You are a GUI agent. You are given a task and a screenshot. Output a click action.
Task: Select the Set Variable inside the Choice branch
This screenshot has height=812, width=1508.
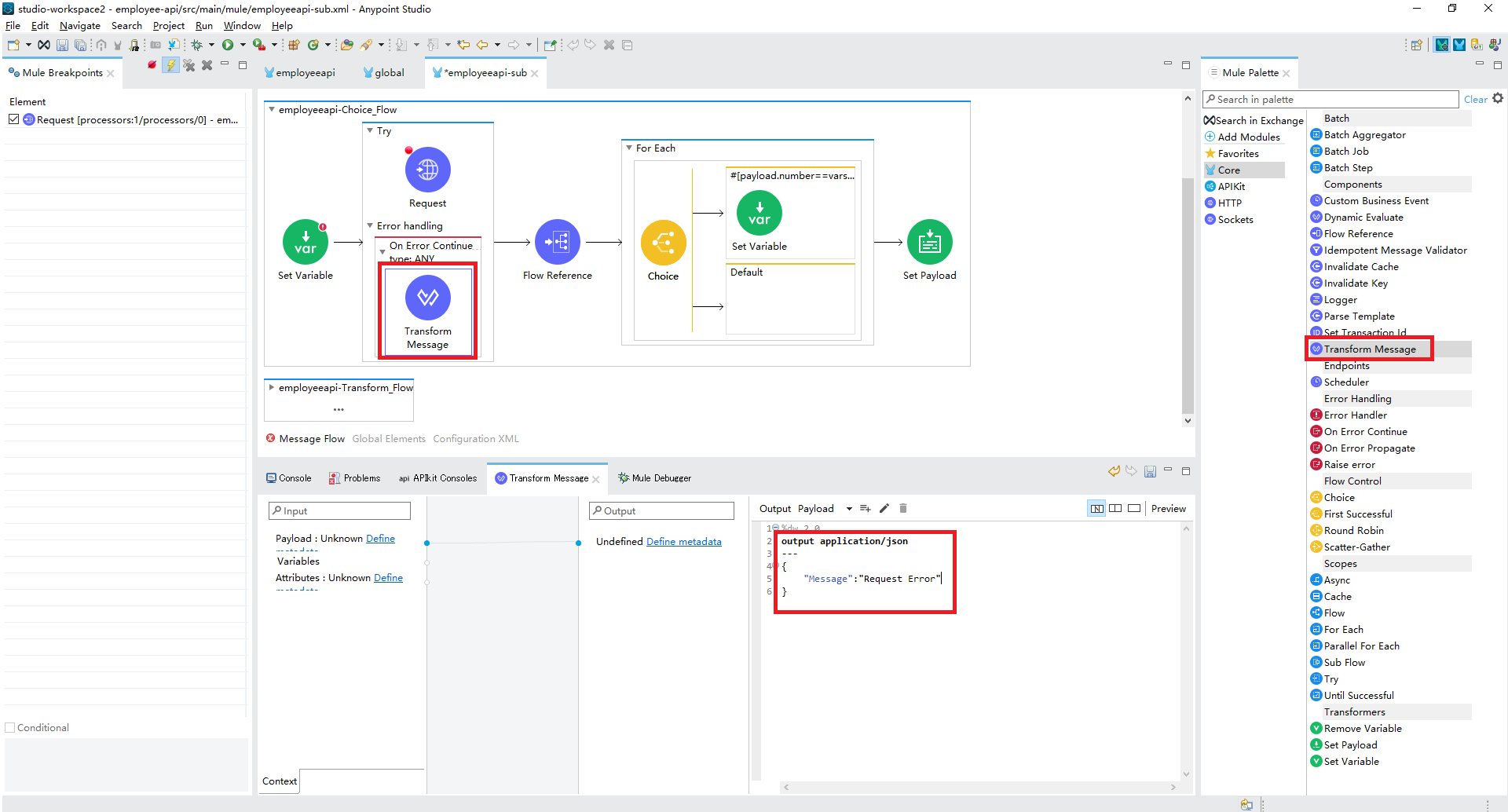tap(759, 213)
